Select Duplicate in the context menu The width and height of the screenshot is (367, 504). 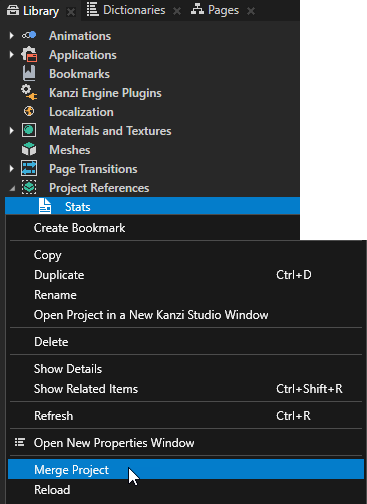[186, 275]
